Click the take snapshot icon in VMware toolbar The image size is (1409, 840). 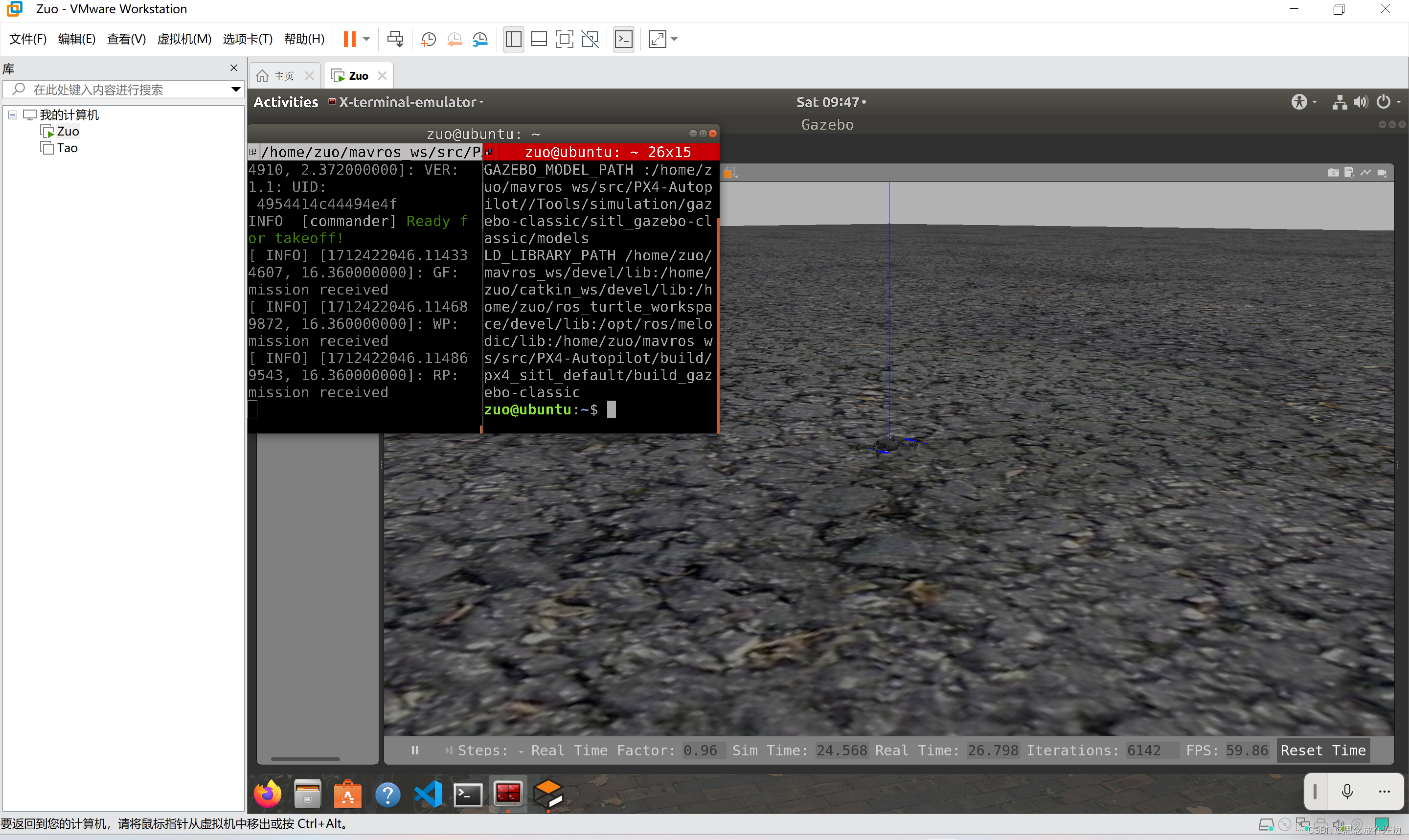pos(429,39)
